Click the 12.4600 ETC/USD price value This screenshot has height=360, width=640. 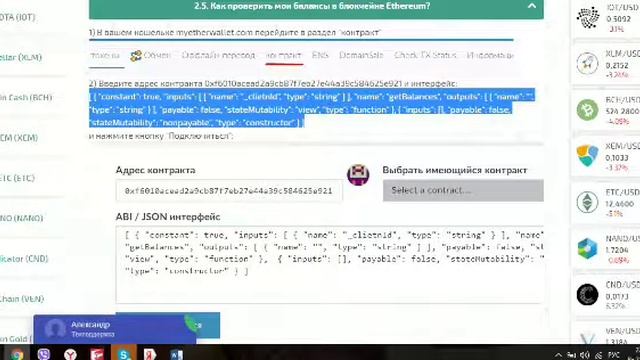click(620, 204)
